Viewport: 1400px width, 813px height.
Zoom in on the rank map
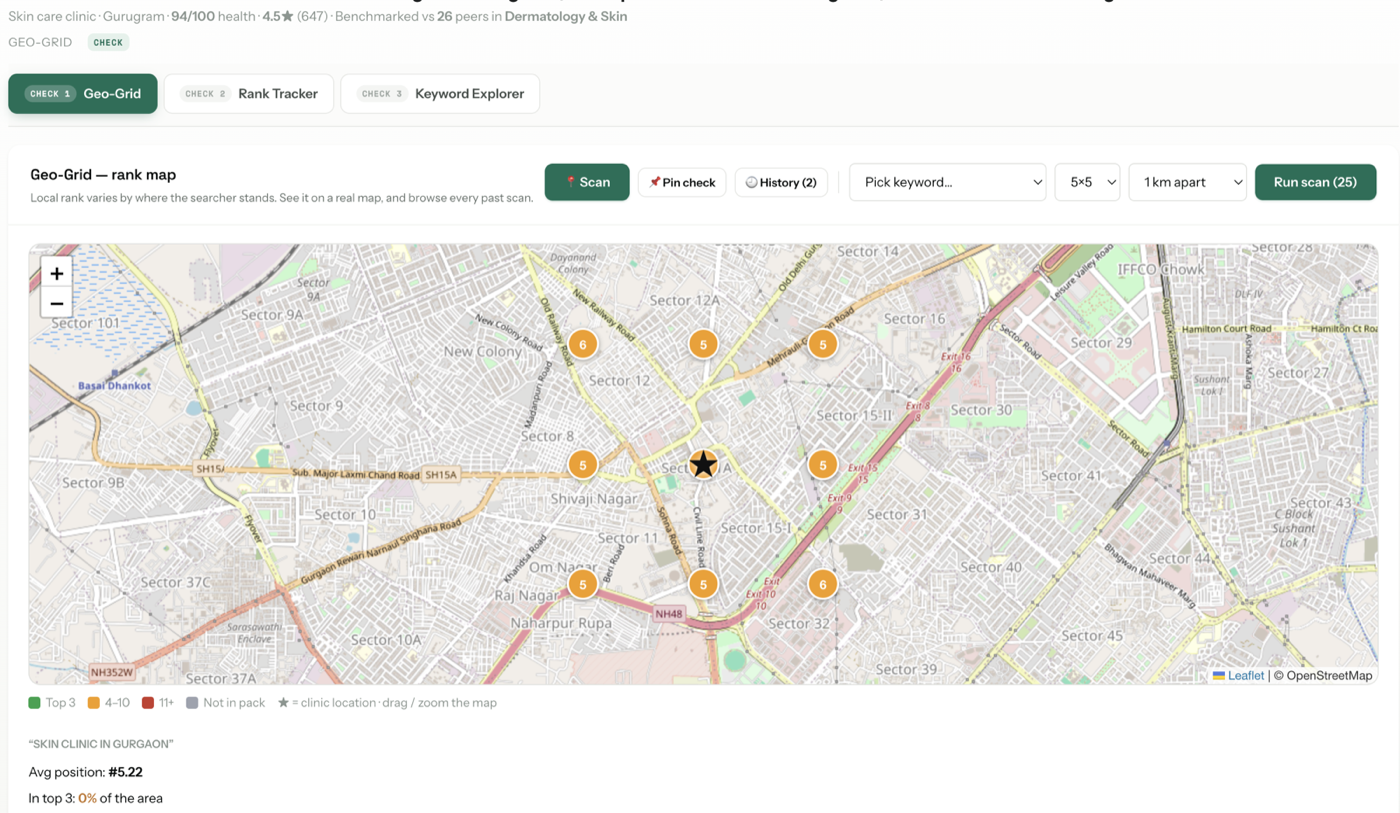tap(57, 273)
